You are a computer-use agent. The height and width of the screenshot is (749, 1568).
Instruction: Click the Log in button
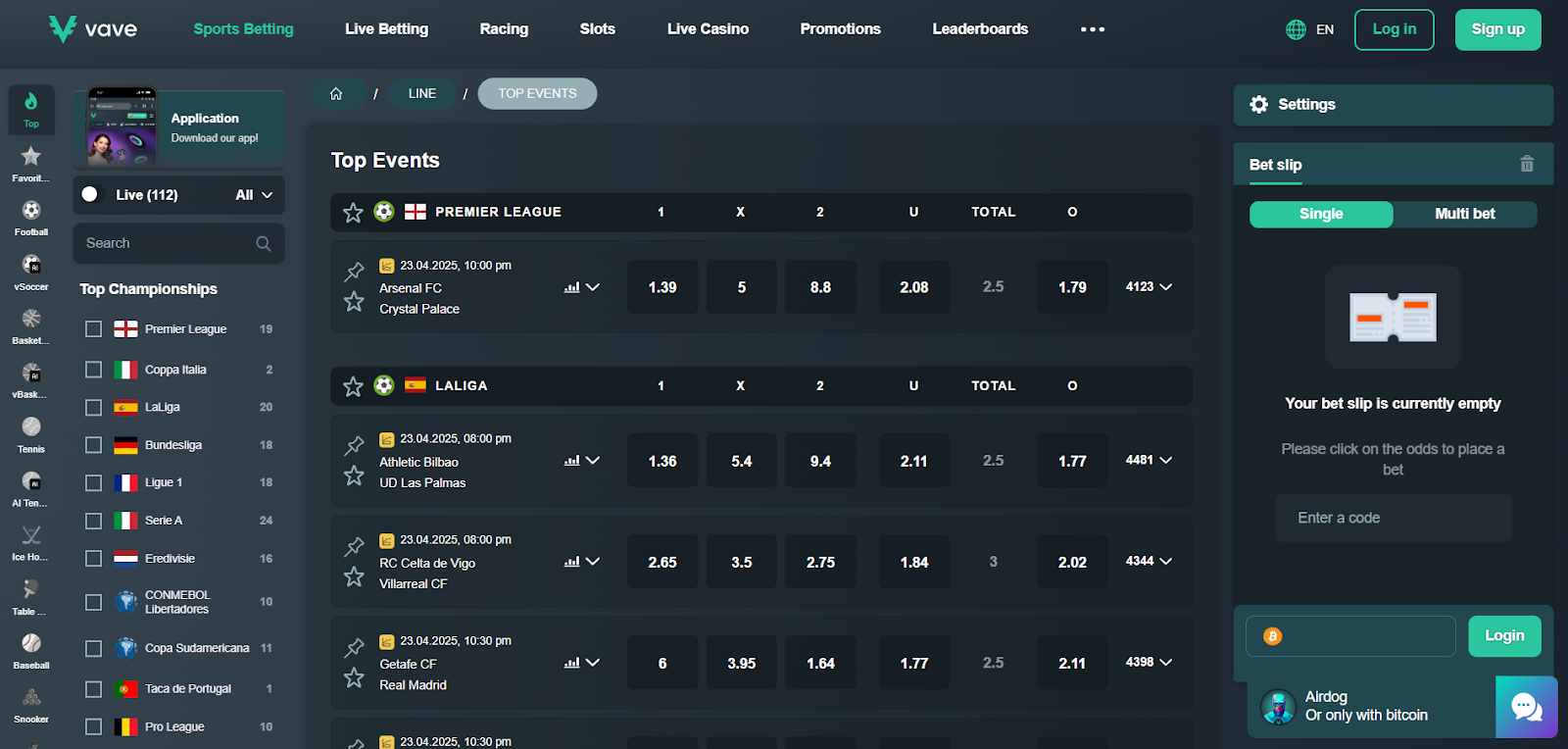click(x=1394, y=29)
